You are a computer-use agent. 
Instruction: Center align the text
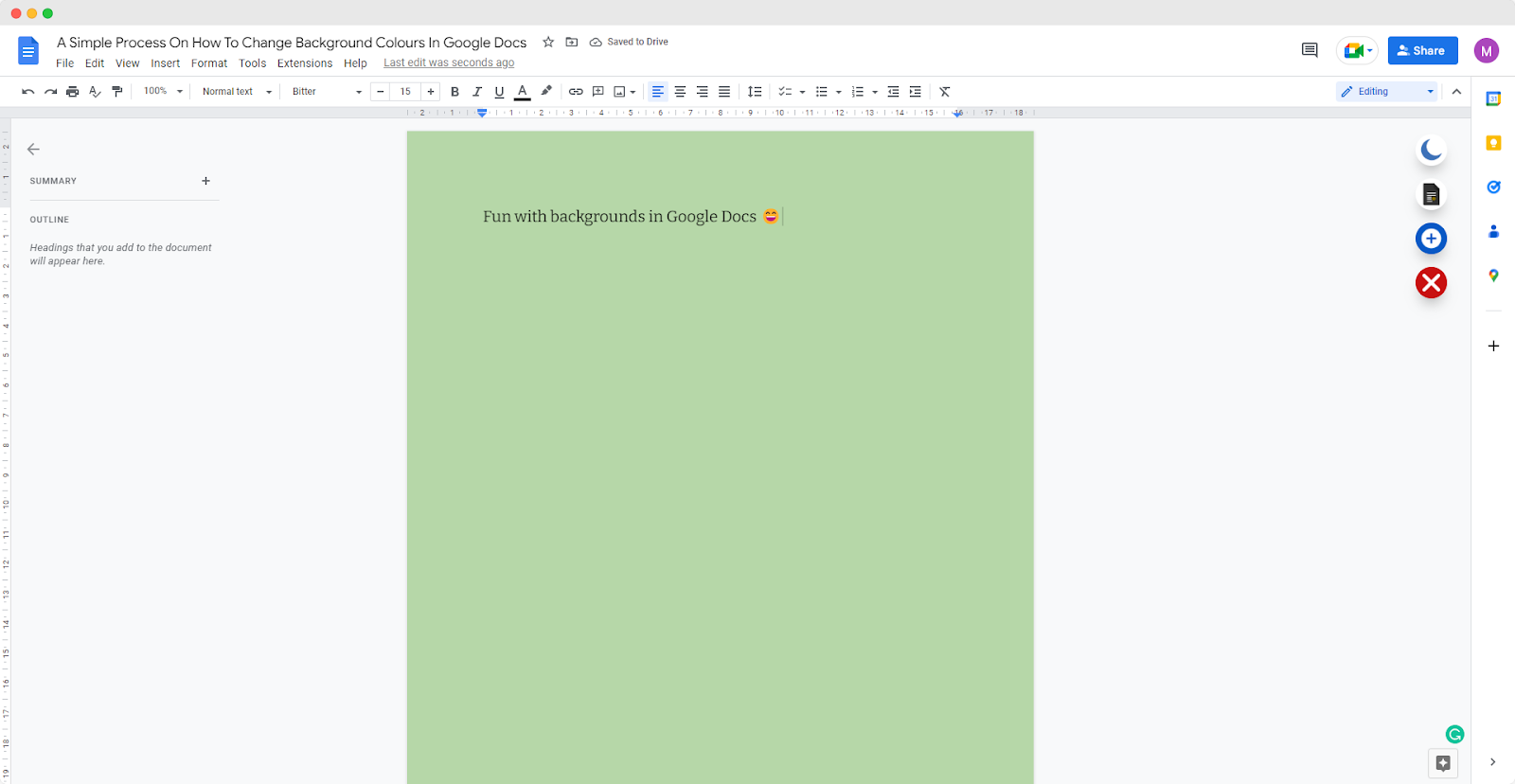coord(680,92)
